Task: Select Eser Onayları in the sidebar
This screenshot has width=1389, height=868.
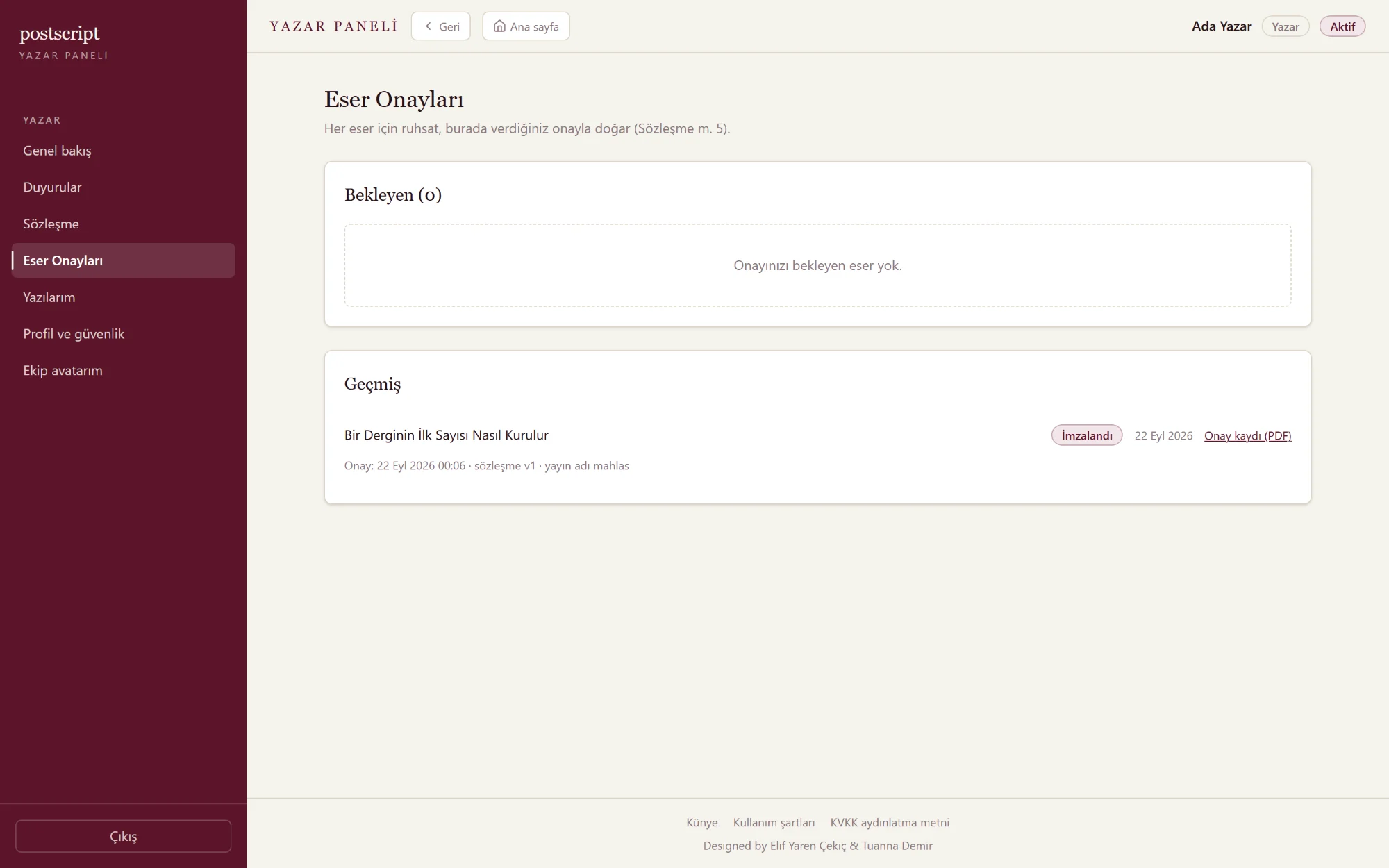Action: [124, 260]
